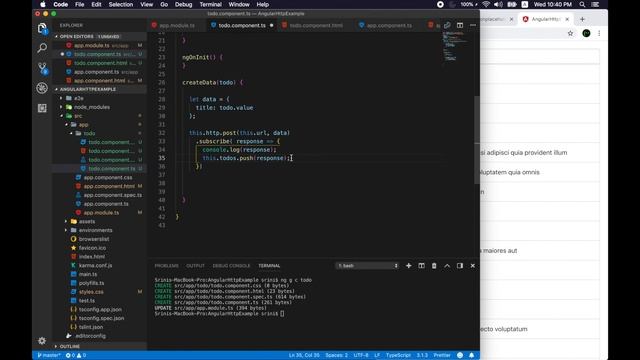
Task: Open the Terminal menu in menu bar
Action: tap(210, 4)
